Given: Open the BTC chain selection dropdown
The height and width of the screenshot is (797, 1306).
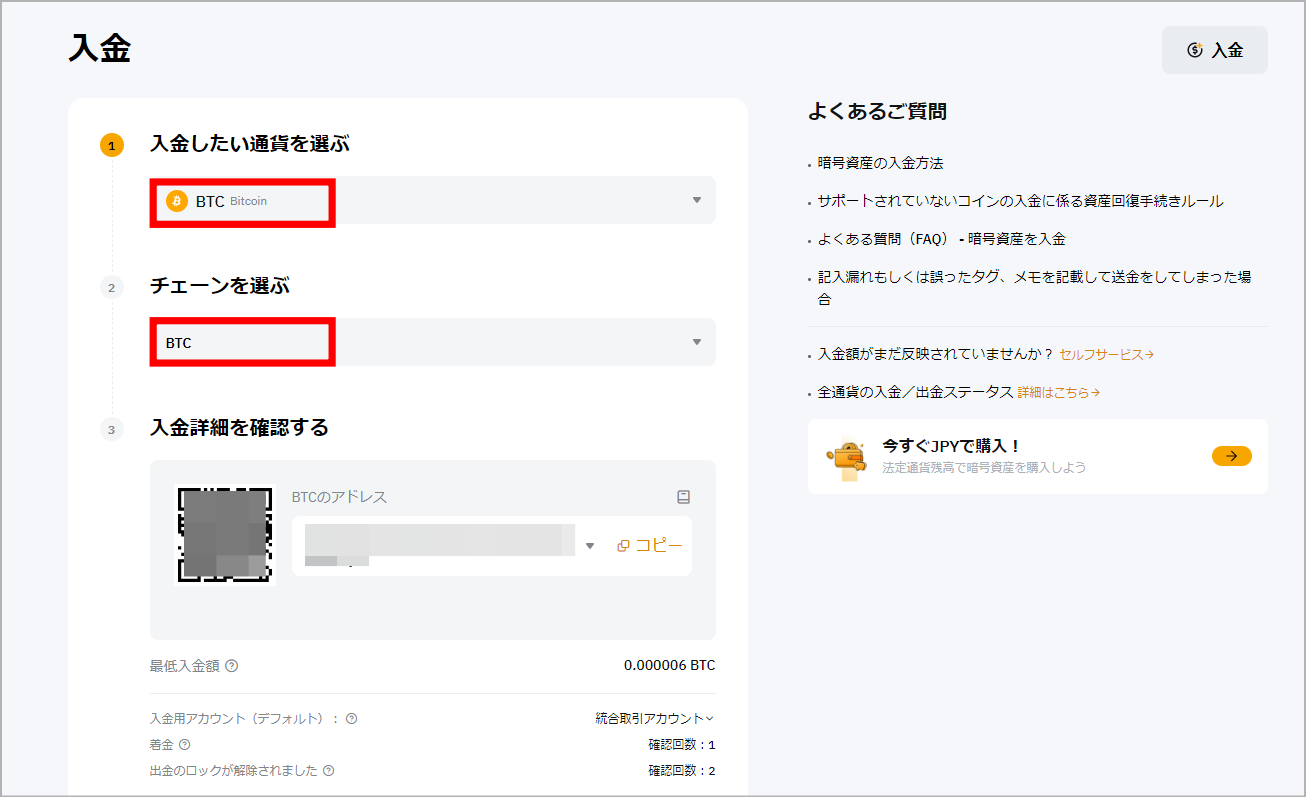Looking at the screenshot, I should point(433,342).
